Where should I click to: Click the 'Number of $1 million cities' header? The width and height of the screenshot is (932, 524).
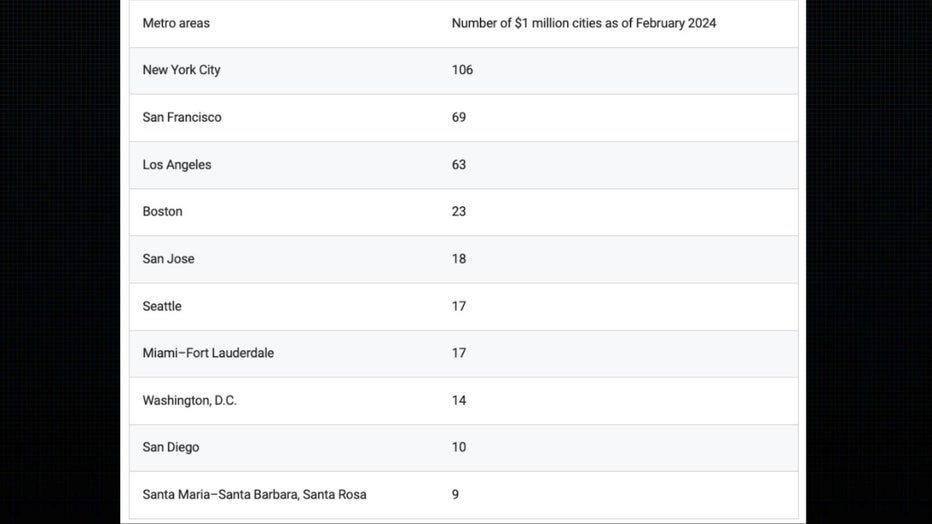(583, 23)
